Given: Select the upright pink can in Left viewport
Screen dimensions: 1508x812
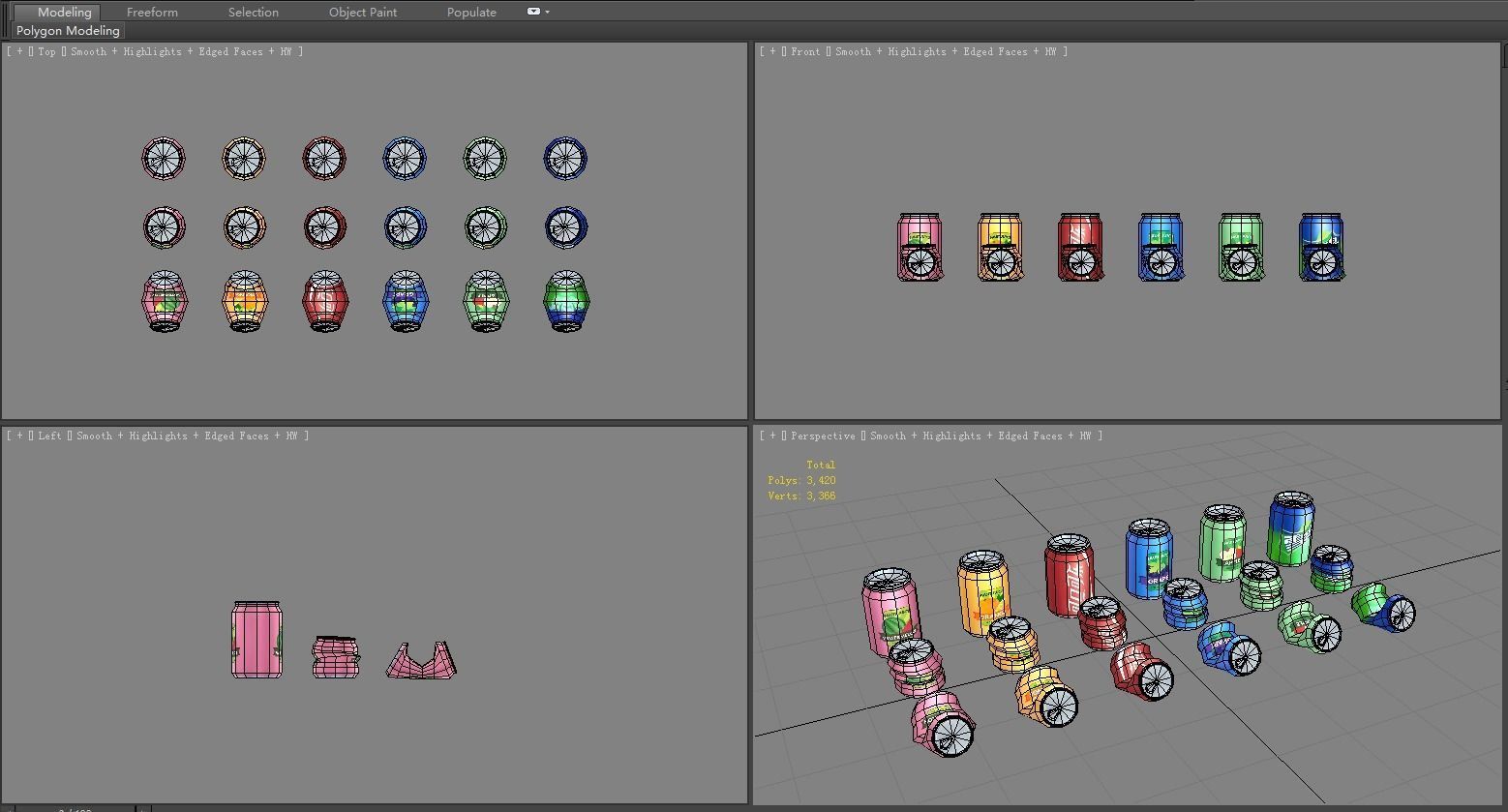Looking at the screenshot, I should [256, 640].
